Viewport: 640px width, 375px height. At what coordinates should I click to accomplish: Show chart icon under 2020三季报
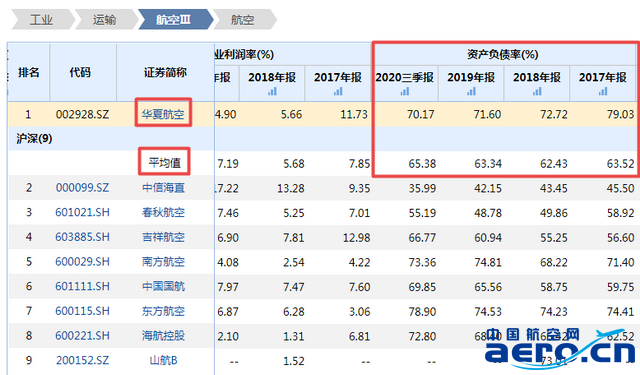coord(404,92)
